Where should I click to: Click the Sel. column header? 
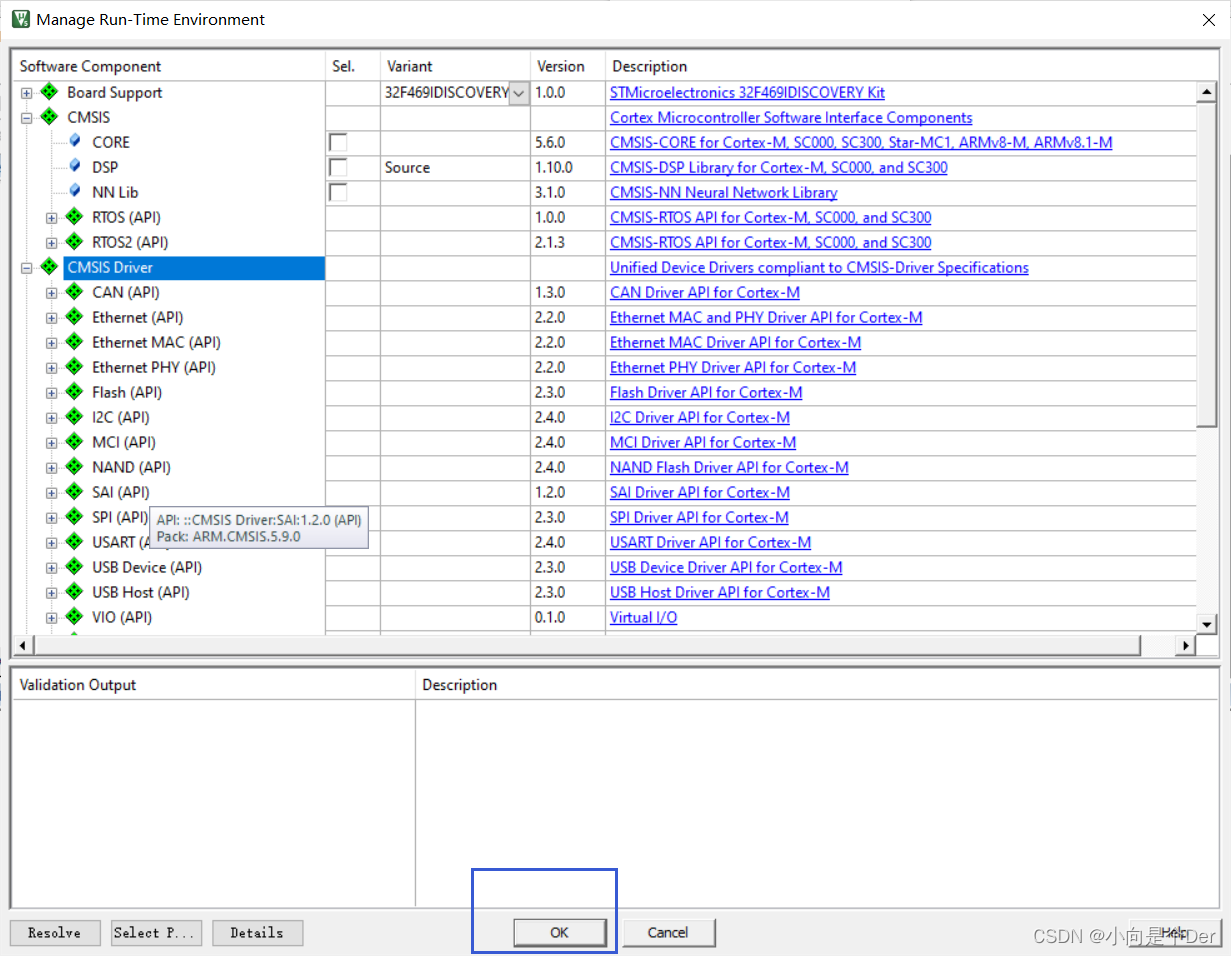(x=353, y=66)
